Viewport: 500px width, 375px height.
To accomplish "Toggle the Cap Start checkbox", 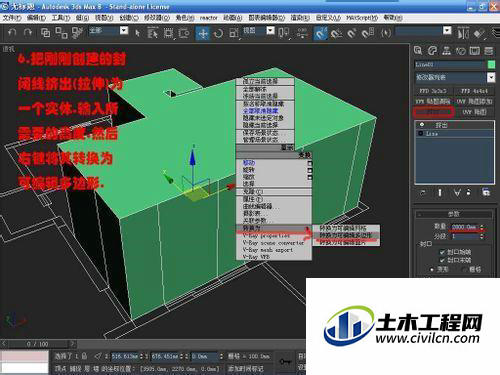I will (x=442, y=252).
